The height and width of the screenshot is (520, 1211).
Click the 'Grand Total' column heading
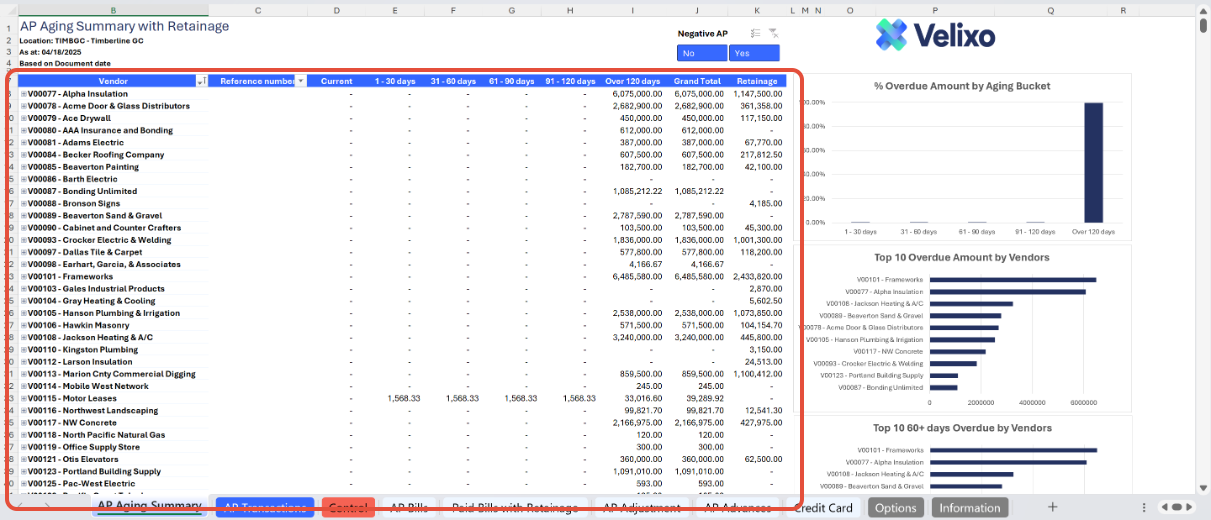697,81
